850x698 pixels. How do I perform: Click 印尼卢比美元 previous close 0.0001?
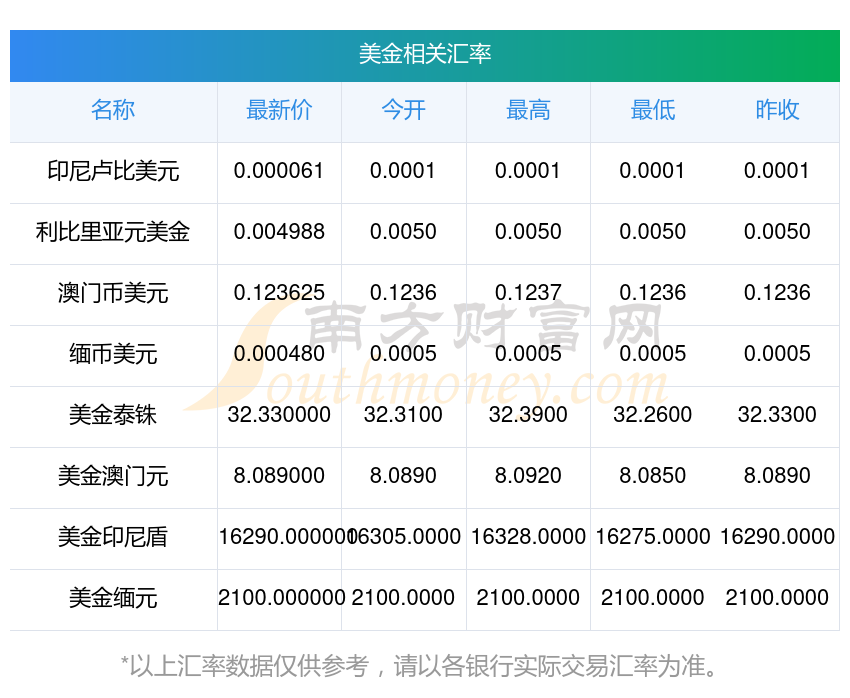pos(777,171)
